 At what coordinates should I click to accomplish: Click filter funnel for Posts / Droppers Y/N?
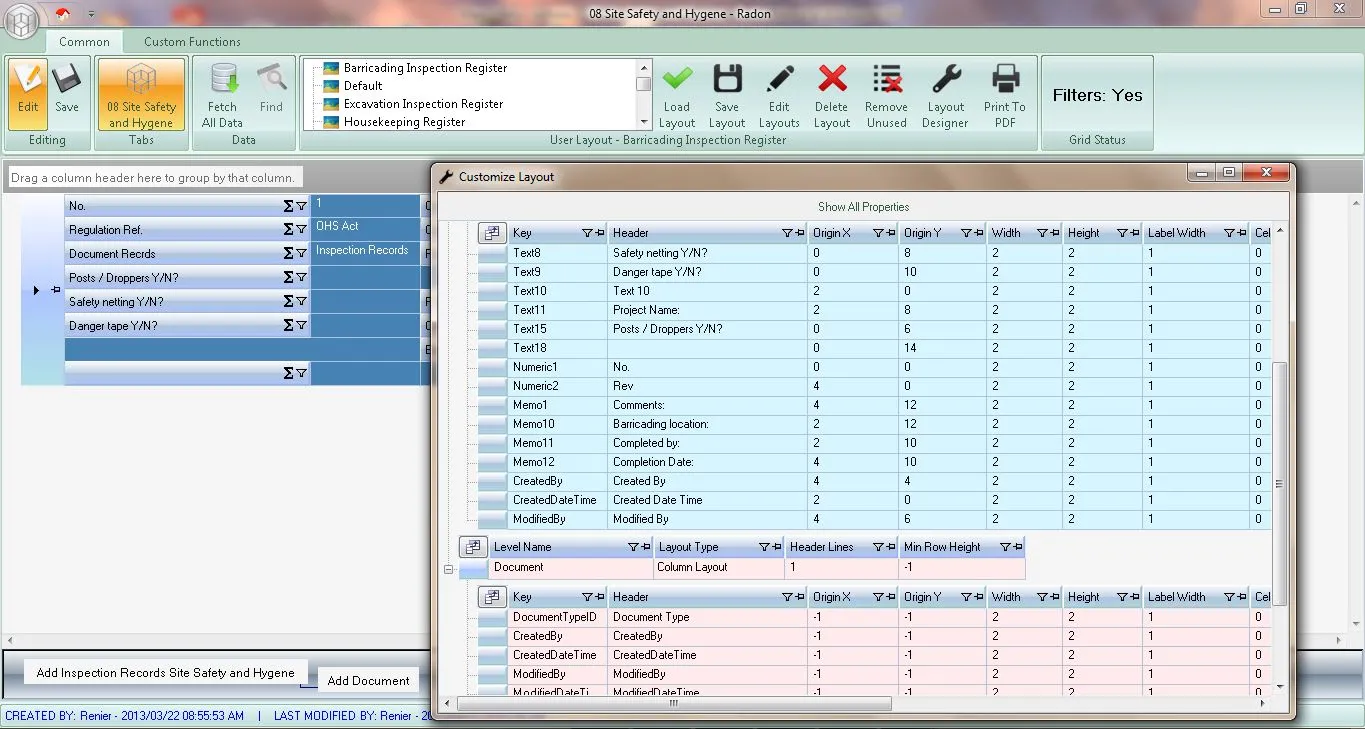pos(301,278)
